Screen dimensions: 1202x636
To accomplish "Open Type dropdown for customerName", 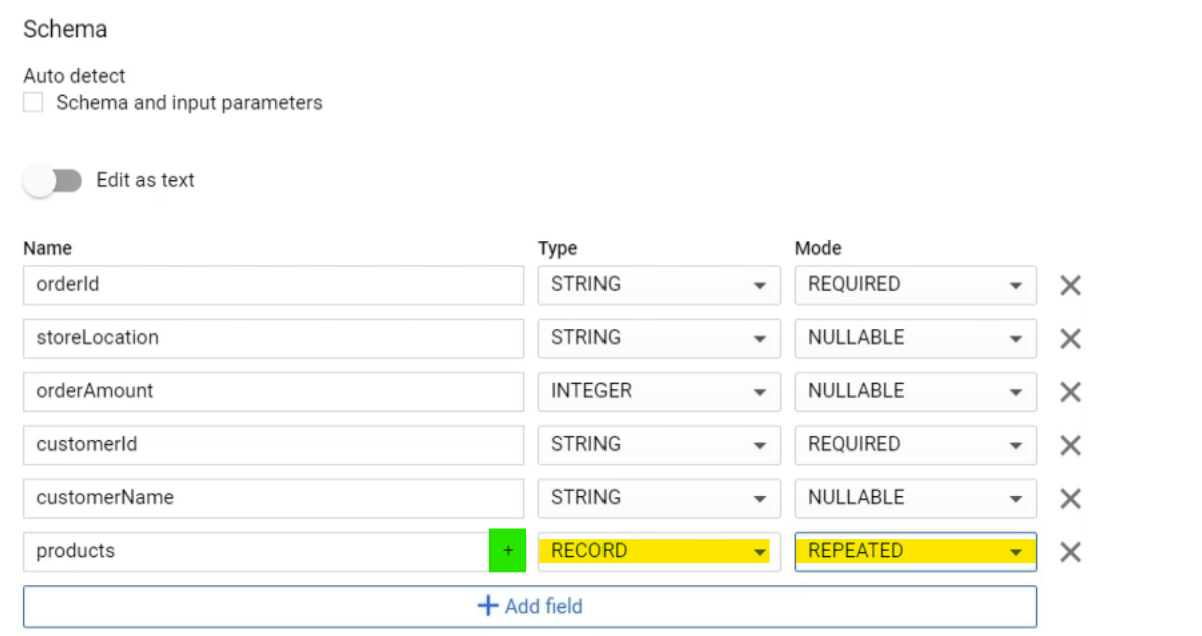I will [658, 498].
